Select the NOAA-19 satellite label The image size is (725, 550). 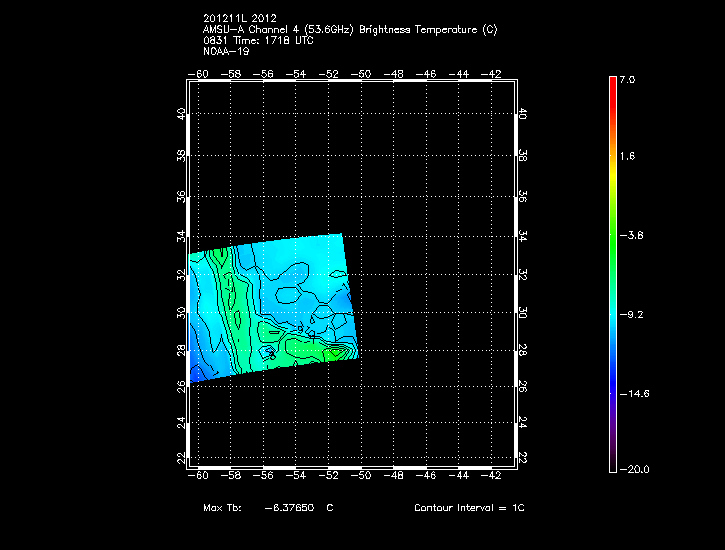[x=225, y=50]
